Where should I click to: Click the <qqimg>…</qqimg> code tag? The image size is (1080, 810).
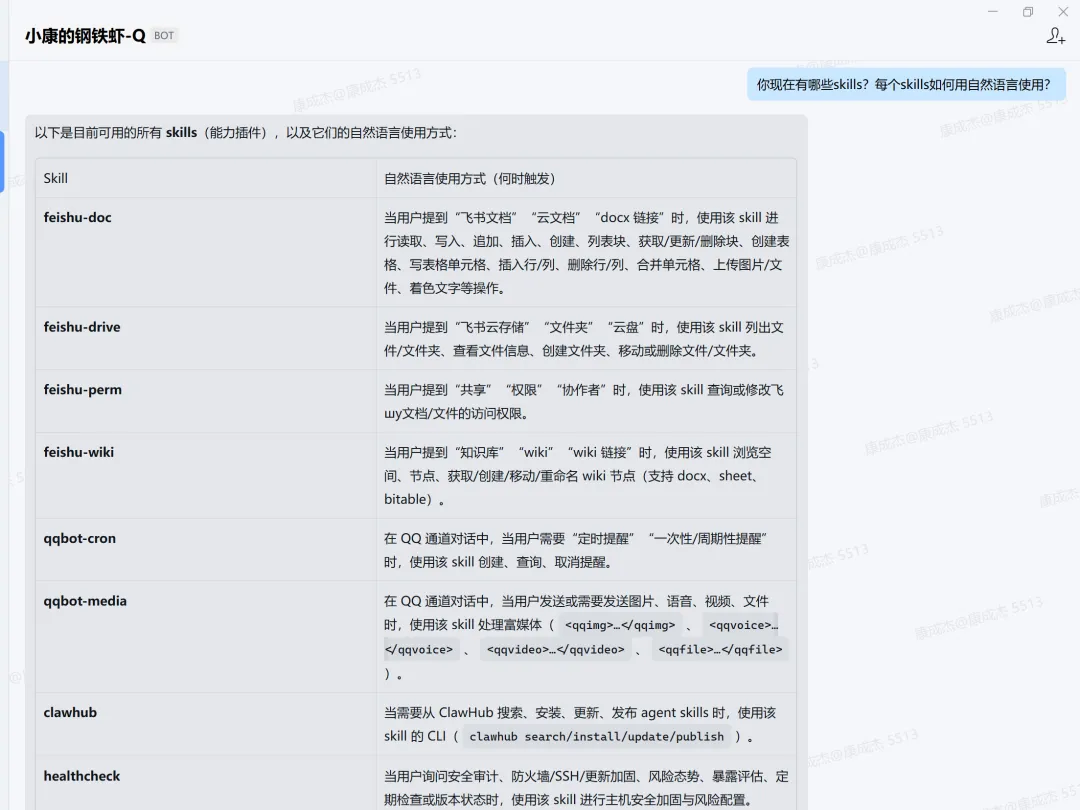click(x=620, y=625)
